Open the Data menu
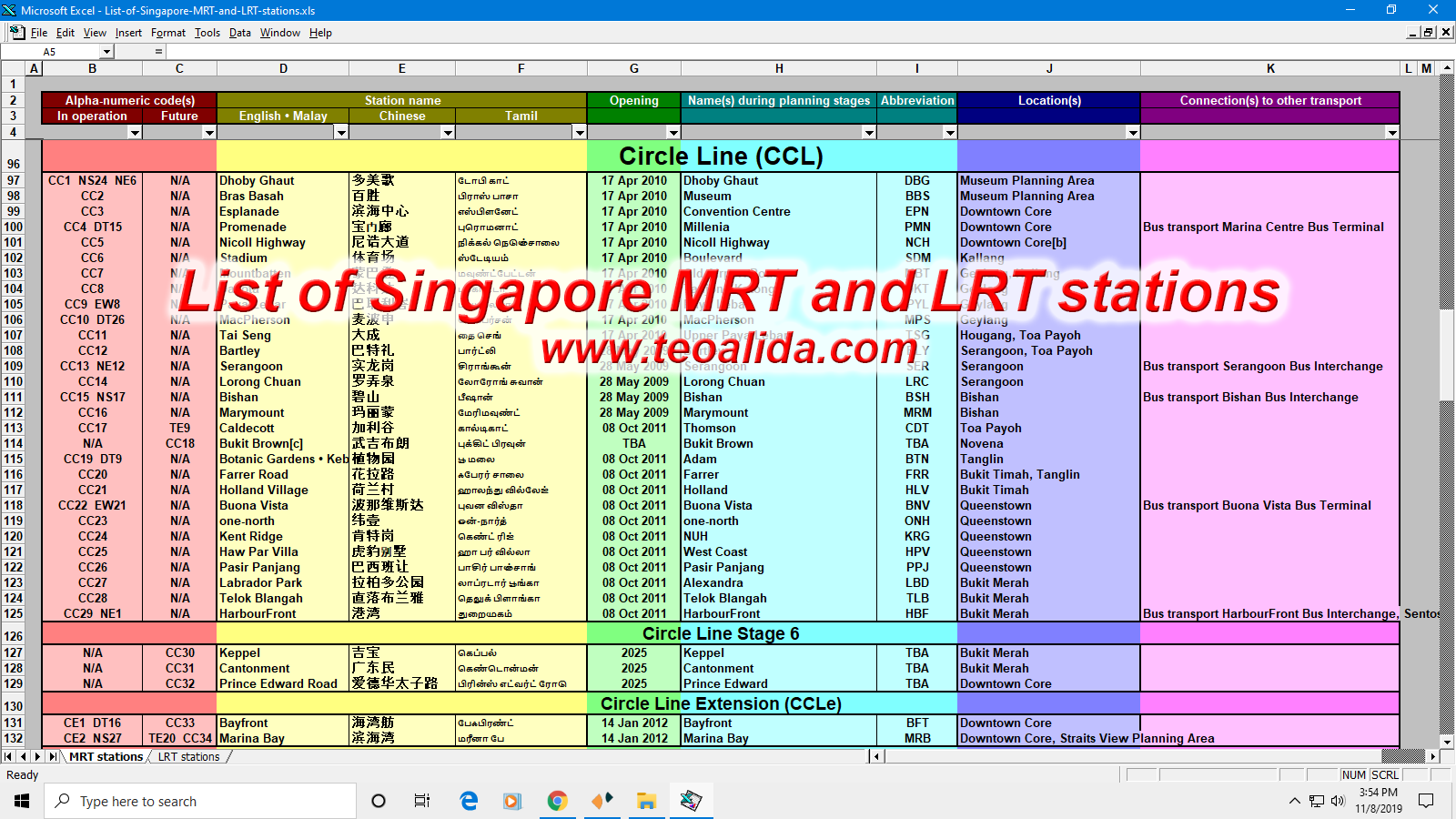 click(x=240, y=33)
